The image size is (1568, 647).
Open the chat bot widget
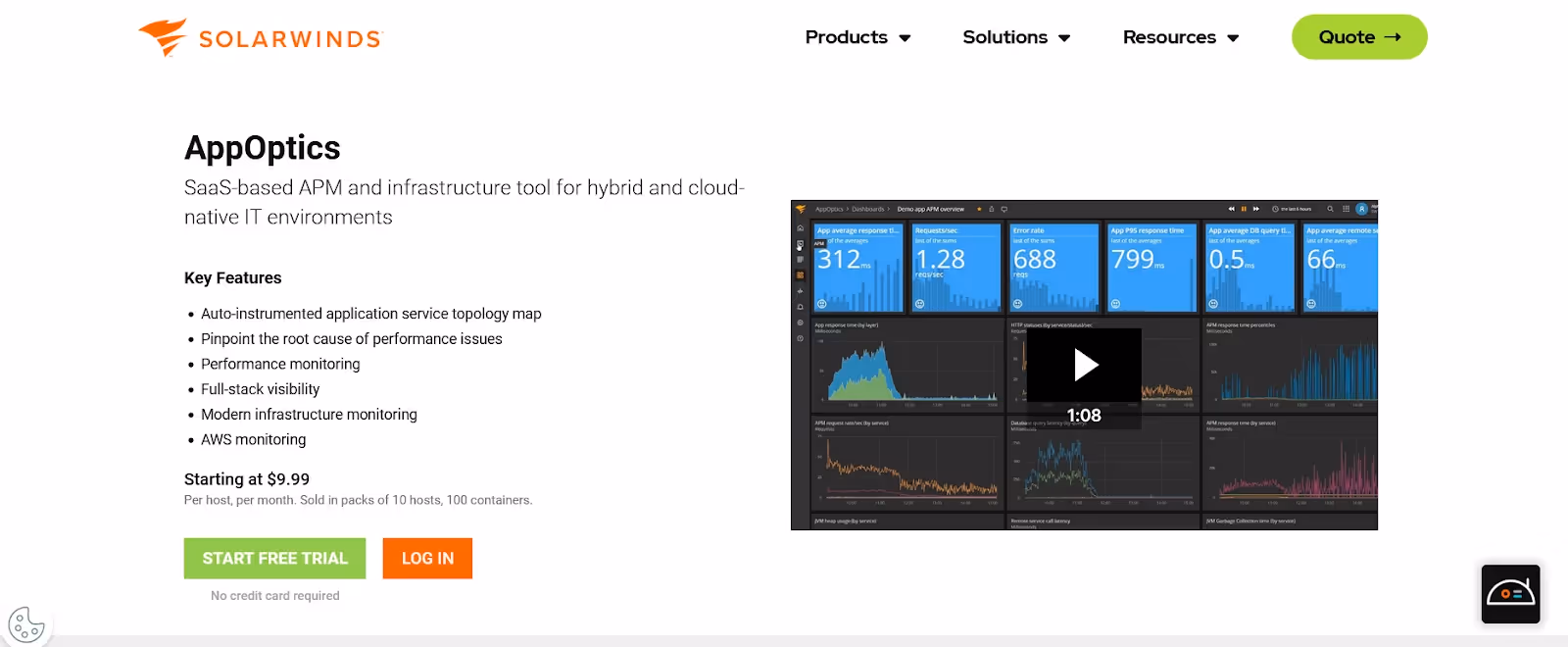(1510, 594)
